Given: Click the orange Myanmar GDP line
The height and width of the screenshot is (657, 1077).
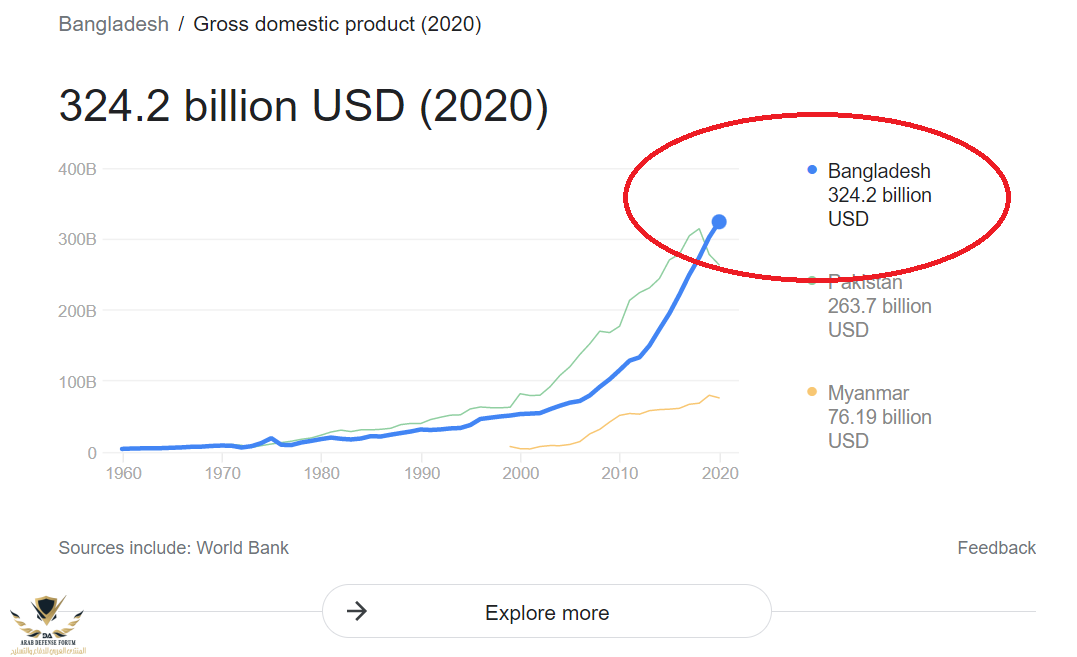Looking at the screenshot, I should pyautogui.click(x=615, y=418).
